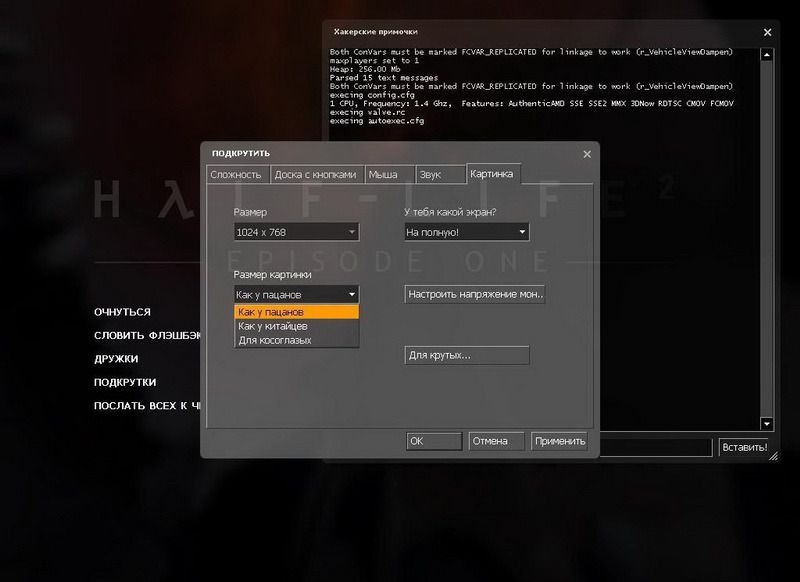Click console scrollbar down arrow

(x=766, y=423)
